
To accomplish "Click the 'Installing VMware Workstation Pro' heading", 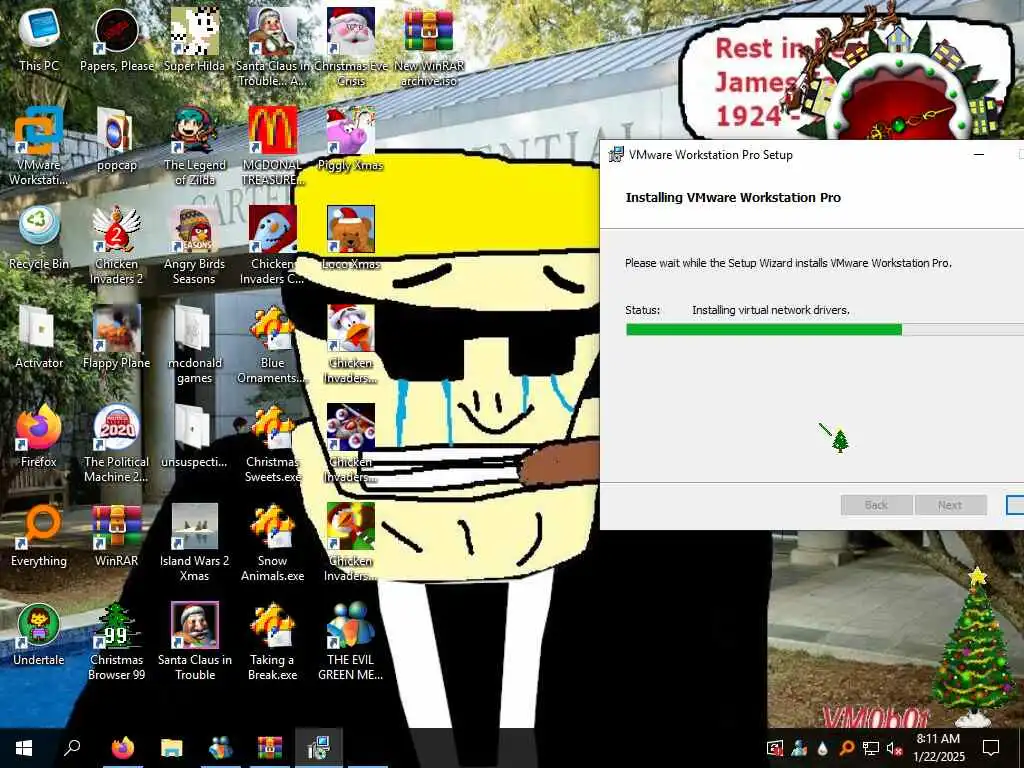I will click(733, 197).
